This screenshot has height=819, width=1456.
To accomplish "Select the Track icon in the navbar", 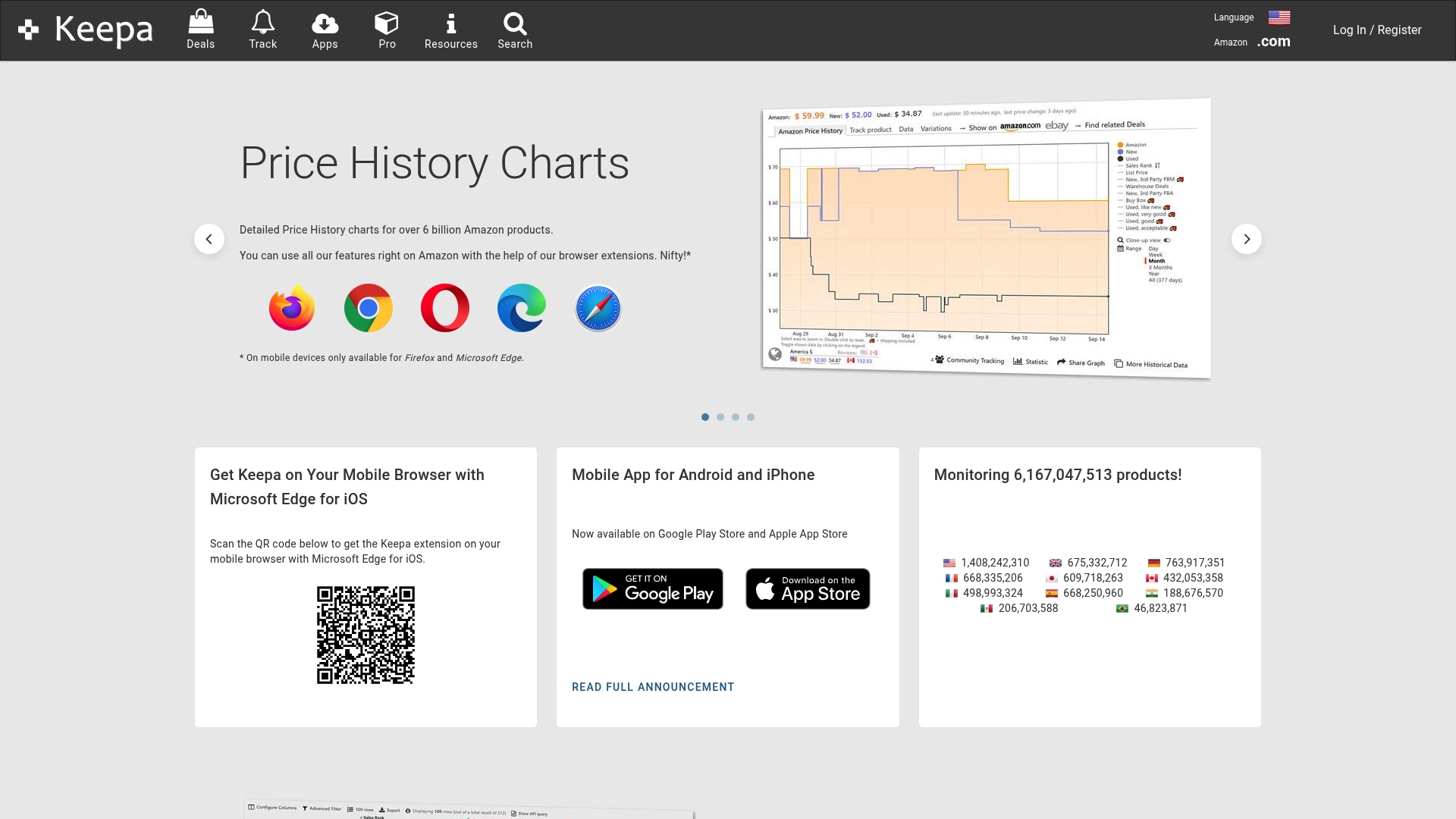I will [262, 29].
